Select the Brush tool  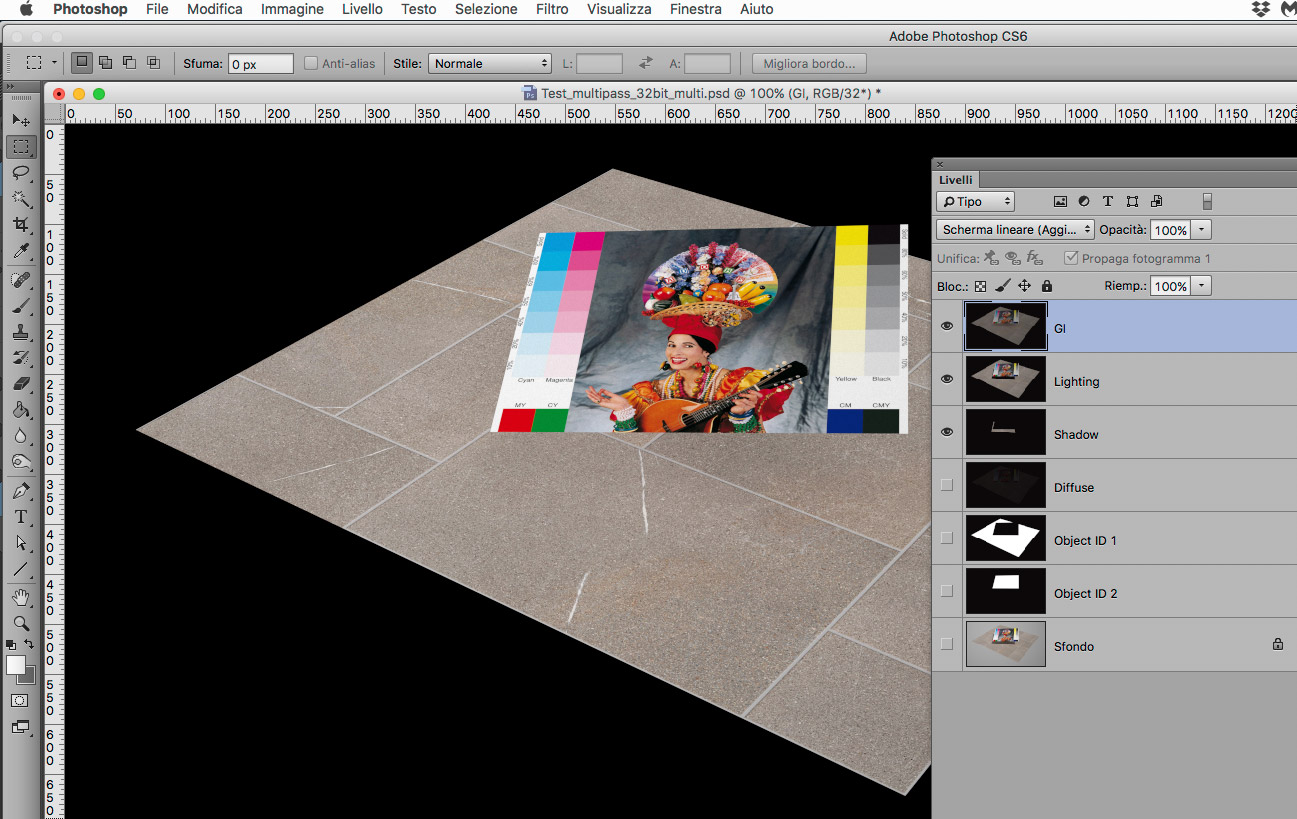pyautogui.click(x=21, y=306)
